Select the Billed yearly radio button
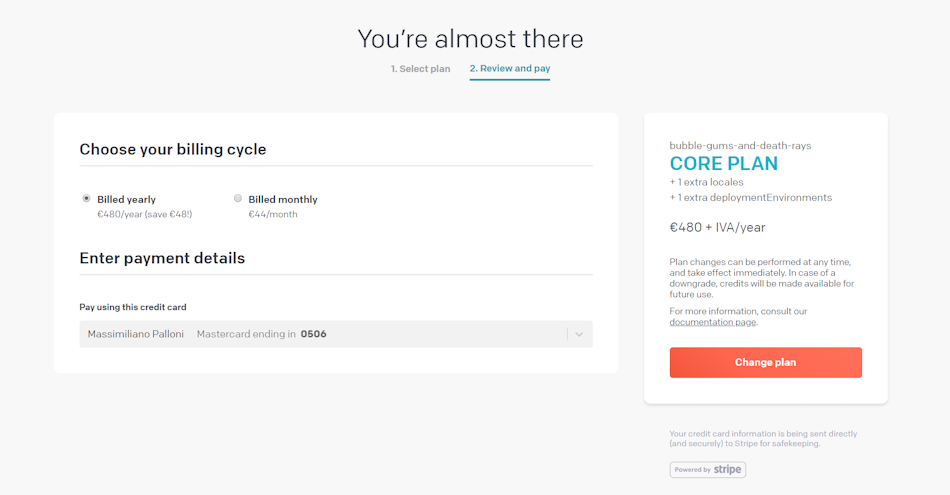 86,198
